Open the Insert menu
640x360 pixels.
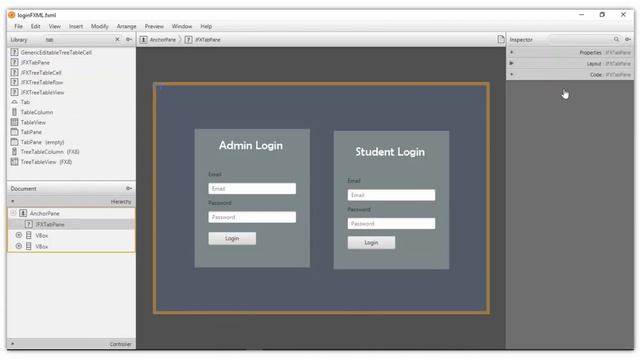(x=76, y=26)
